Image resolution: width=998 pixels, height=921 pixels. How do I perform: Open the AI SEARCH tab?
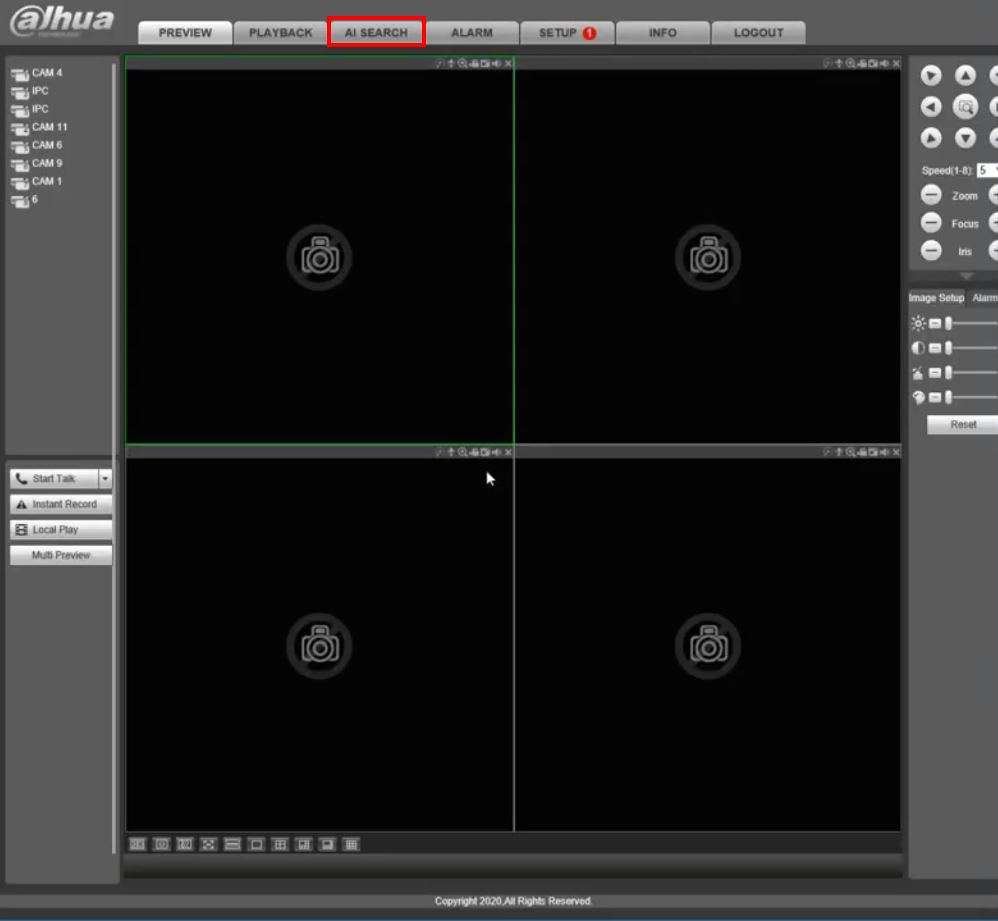tap(376, 32)
